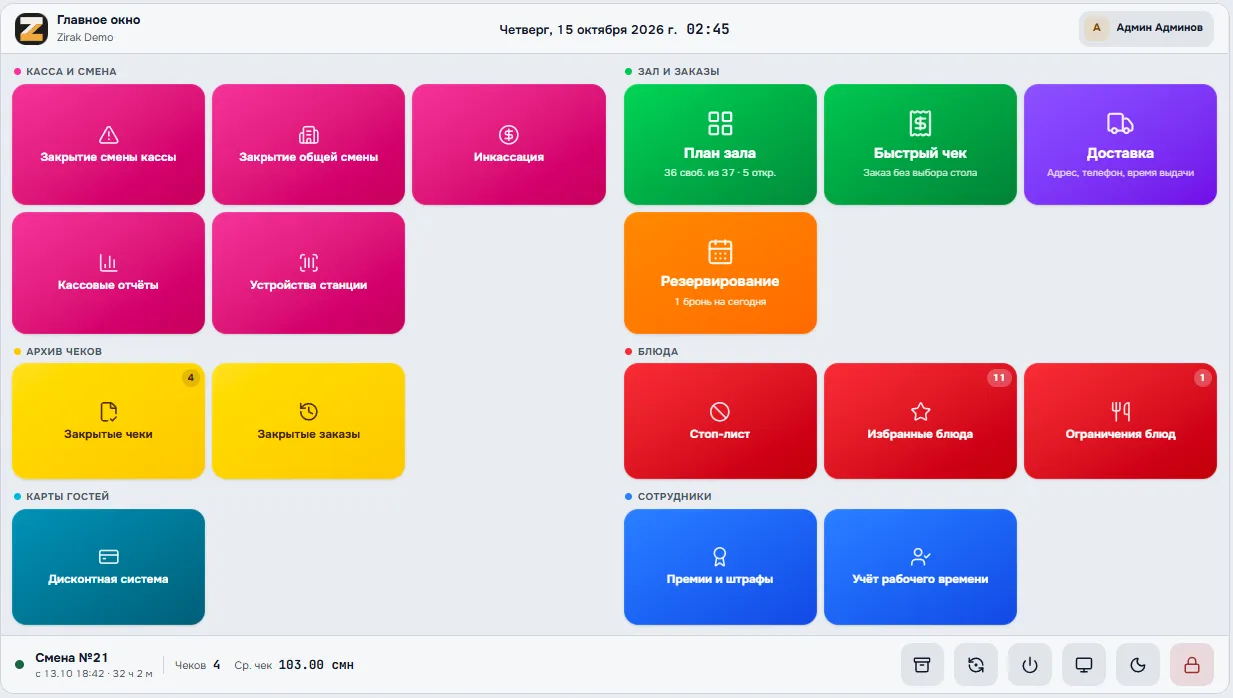The image size is (1233, 698).
Task: Open the План зала tile
Action: pyautogui.click(x=720, y=144)
